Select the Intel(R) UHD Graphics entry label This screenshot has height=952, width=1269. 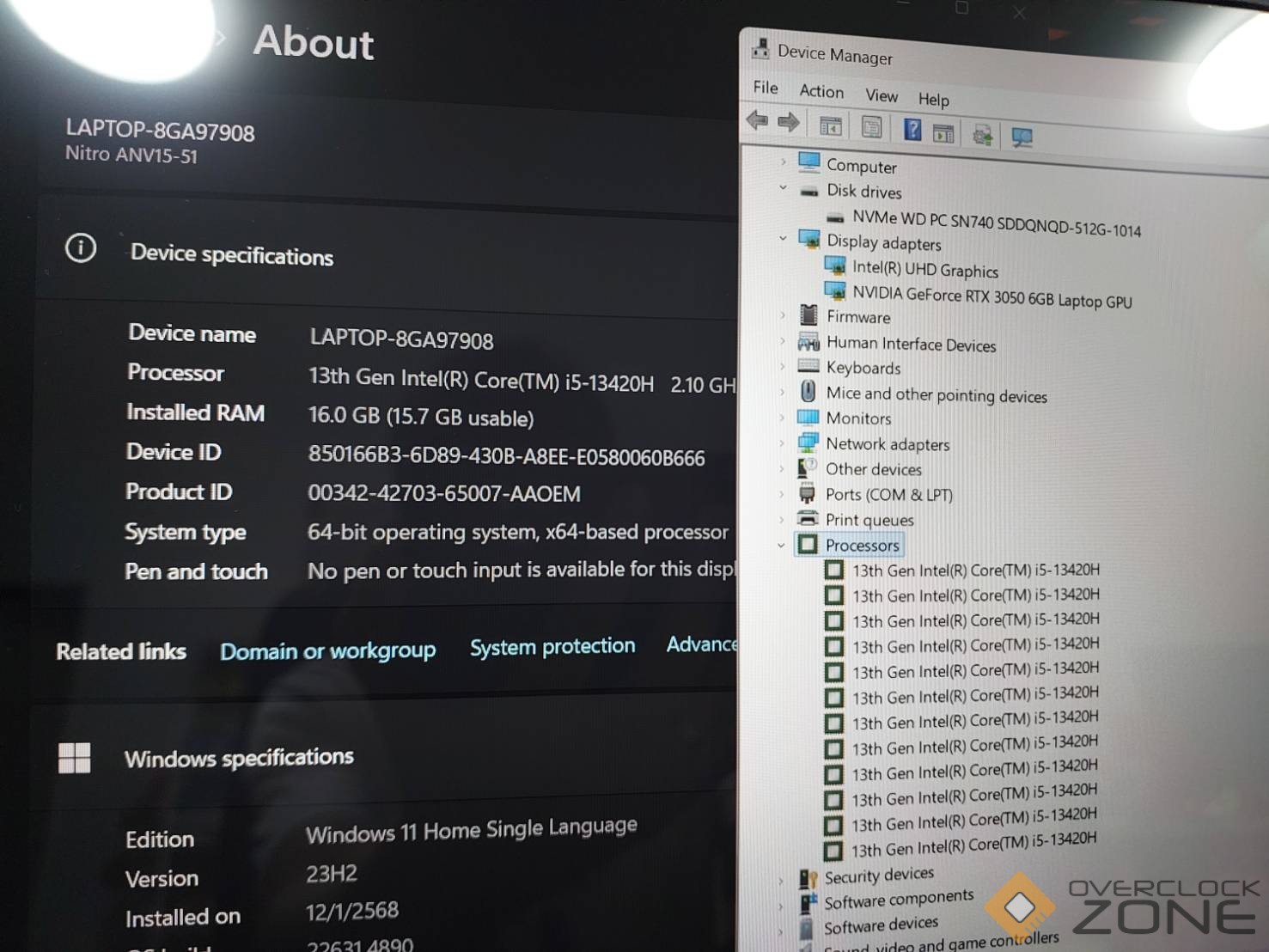[x=925, y=269]
